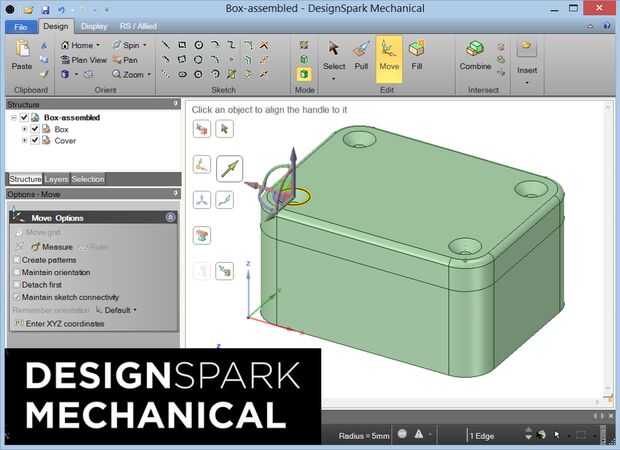Image resolution: width=620 pixels, height=450 pixels.
Task: Open the Zoom dropdown arrow
Action: pyautogui.click(x=149, y=74)
